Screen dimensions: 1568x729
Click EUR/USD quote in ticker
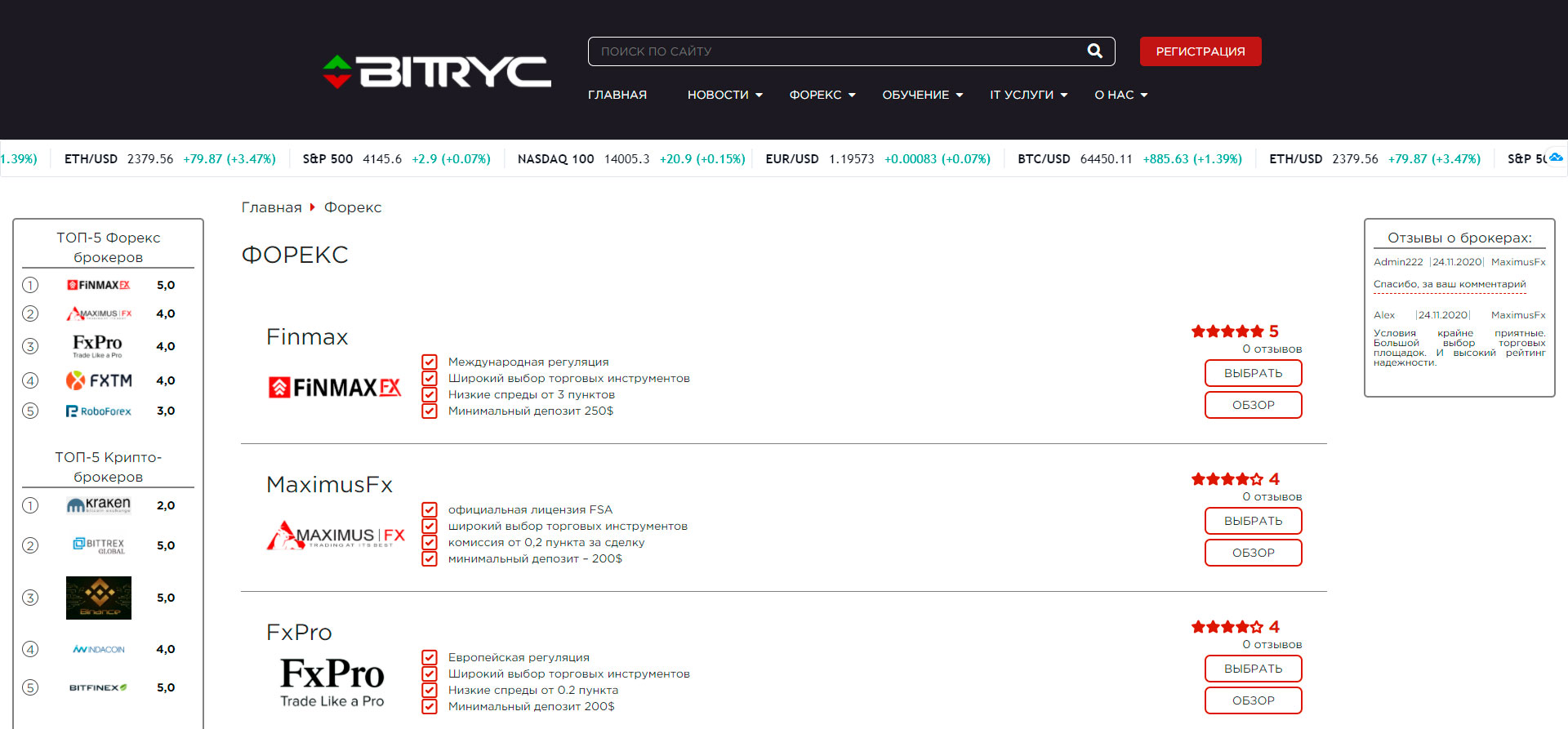click(878, 158)
